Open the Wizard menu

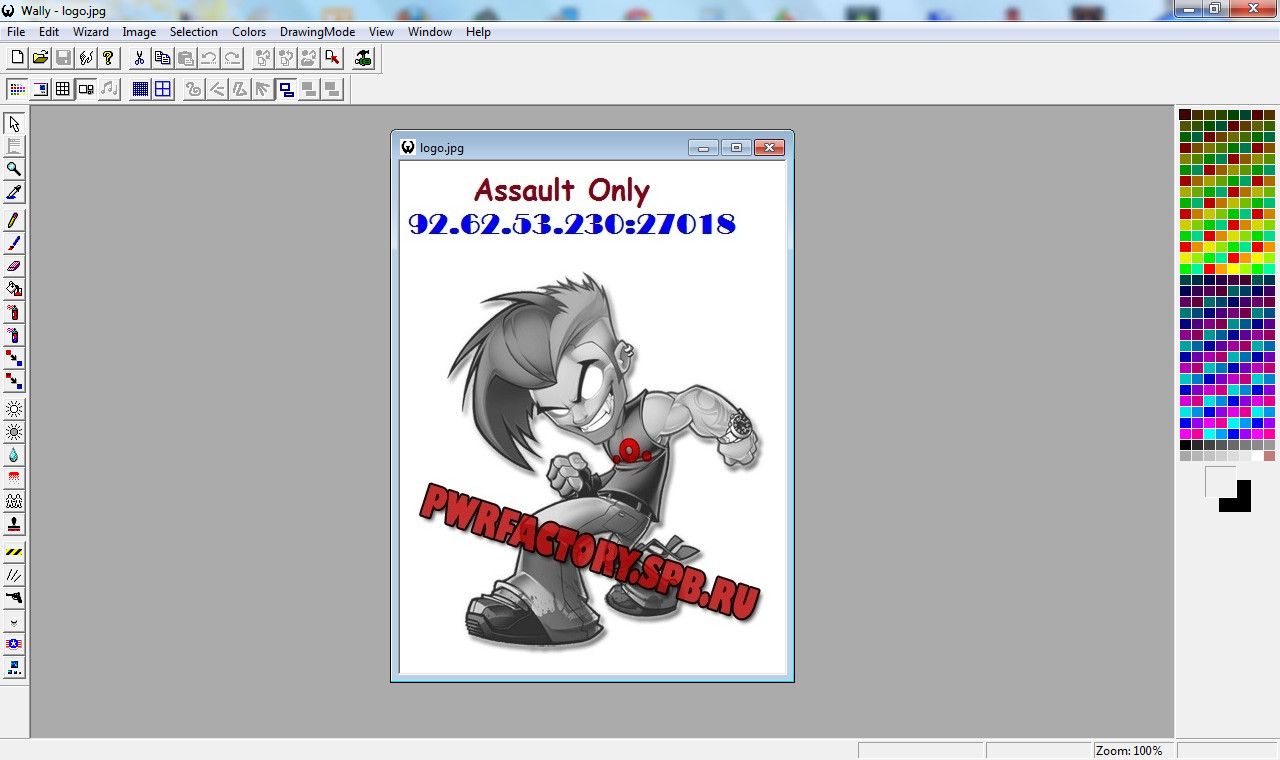tap(91, 32)
